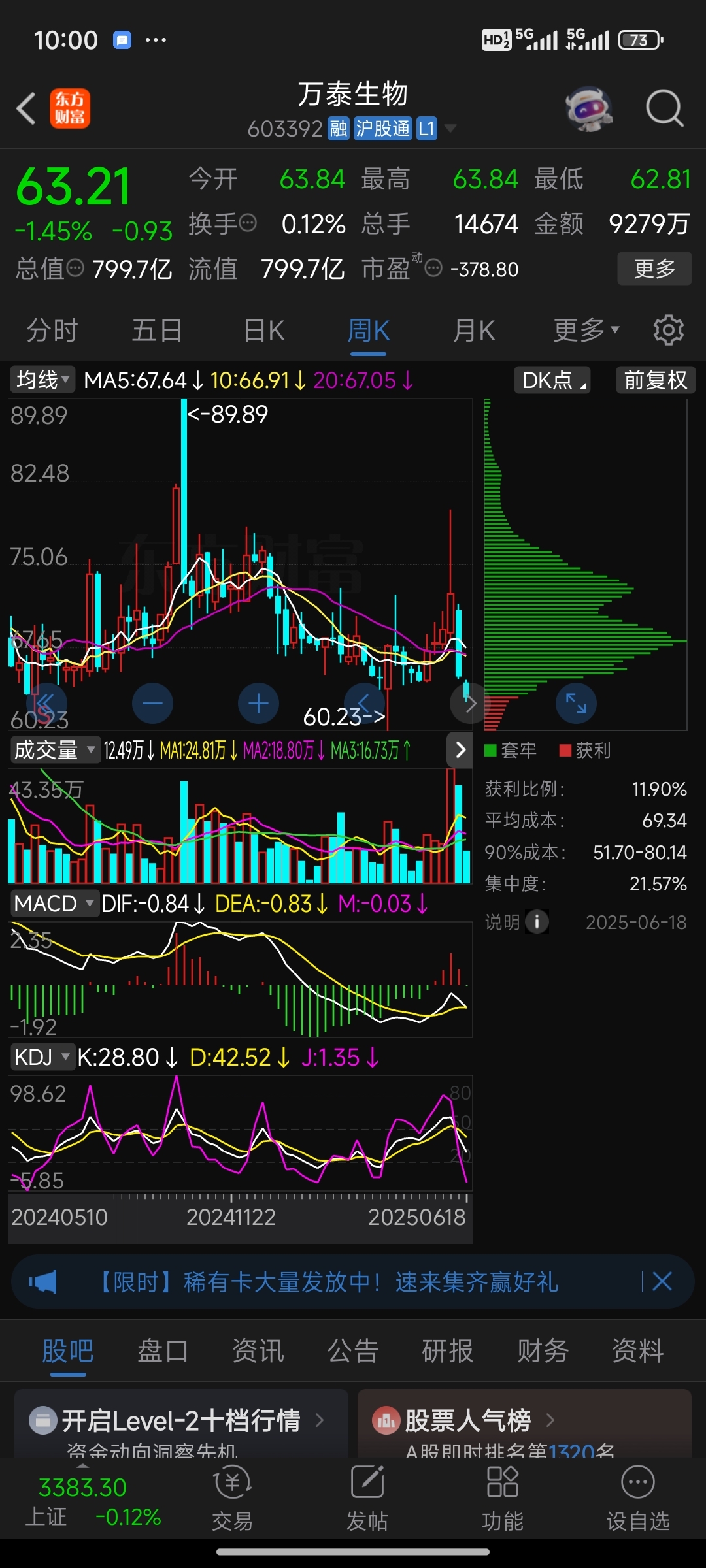
Task: Open the search magnifier
Action: point(665,108)
